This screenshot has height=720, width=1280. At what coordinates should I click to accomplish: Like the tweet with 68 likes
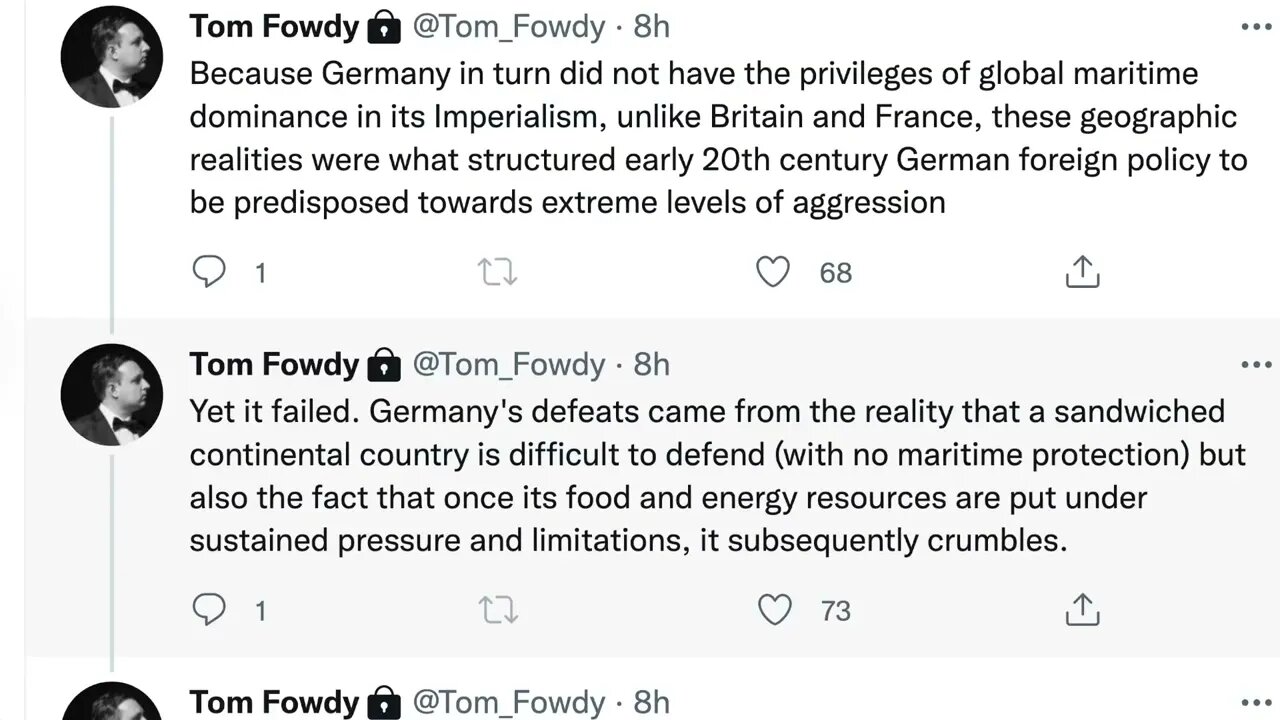[773, 272]
